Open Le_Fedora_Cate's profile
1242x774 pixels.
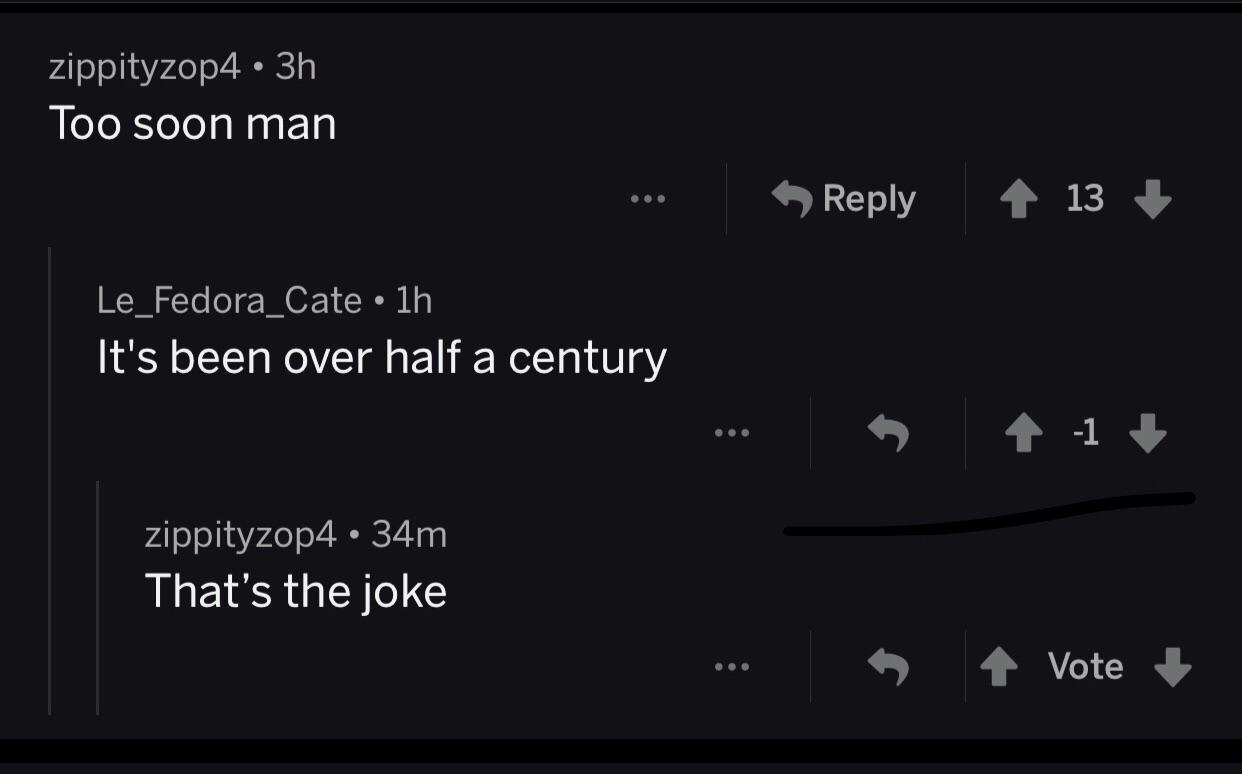click(x=229, y=300)
